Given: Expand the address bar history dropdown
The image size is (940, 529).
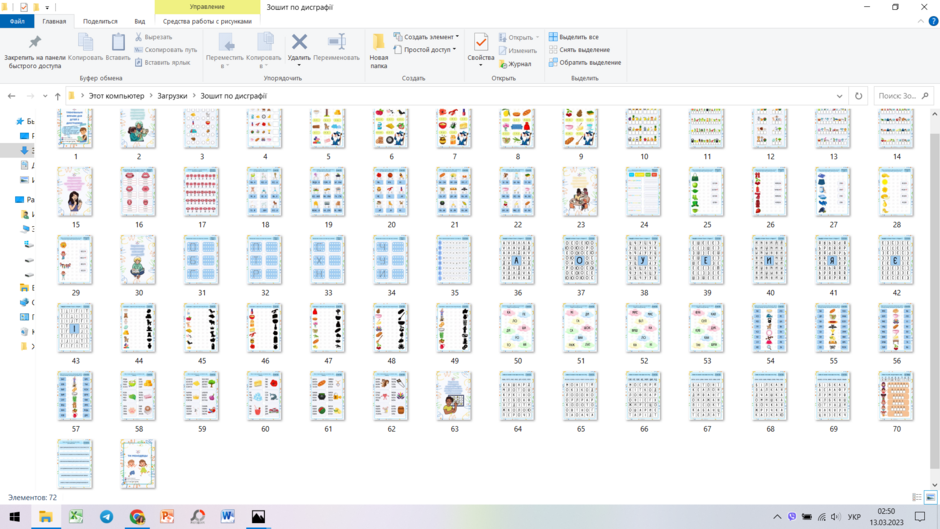Looking at the screenshot, I should tap(839, 96).
